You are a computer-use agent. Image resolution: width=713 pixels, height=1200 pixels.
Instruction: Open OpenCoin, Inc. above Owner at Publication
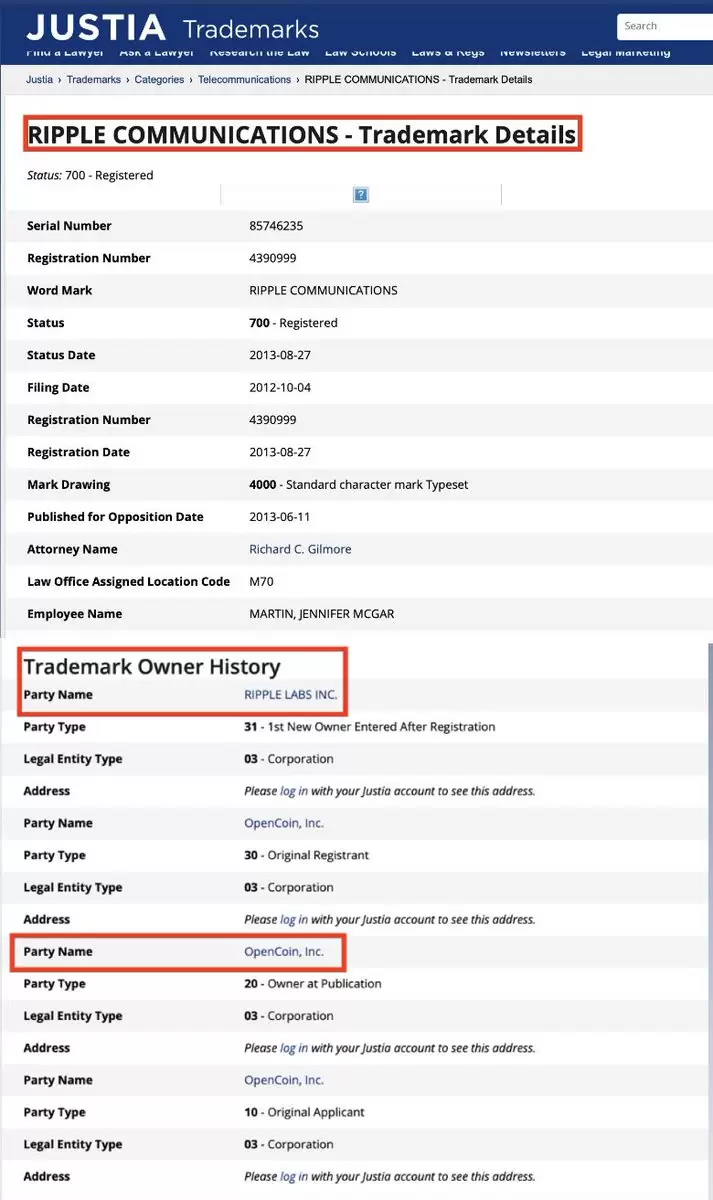(284, 951)
